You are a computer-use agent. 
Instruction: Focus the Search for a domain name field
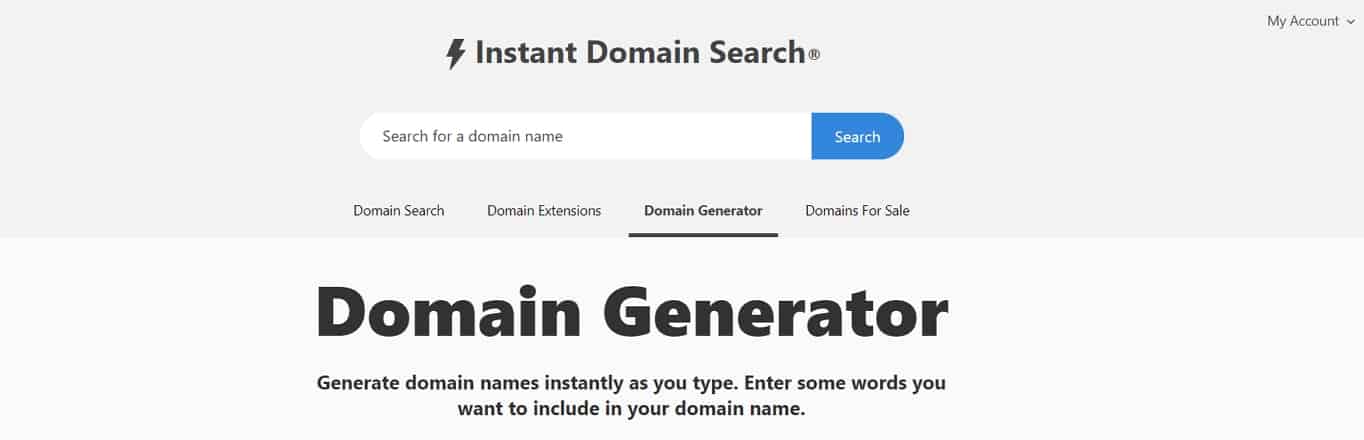coord(585,136)
